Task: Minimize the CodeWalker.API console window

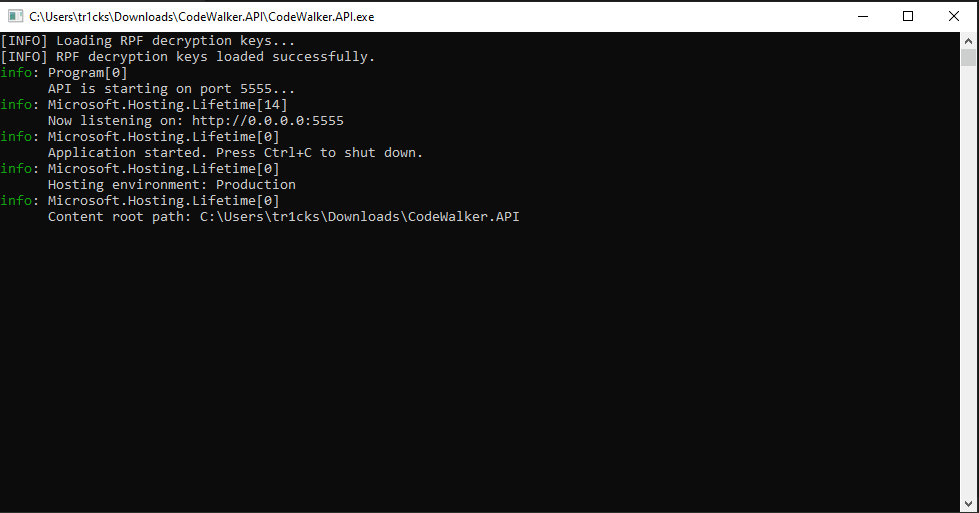Action: pyautogui.click(x=862, y=16)
